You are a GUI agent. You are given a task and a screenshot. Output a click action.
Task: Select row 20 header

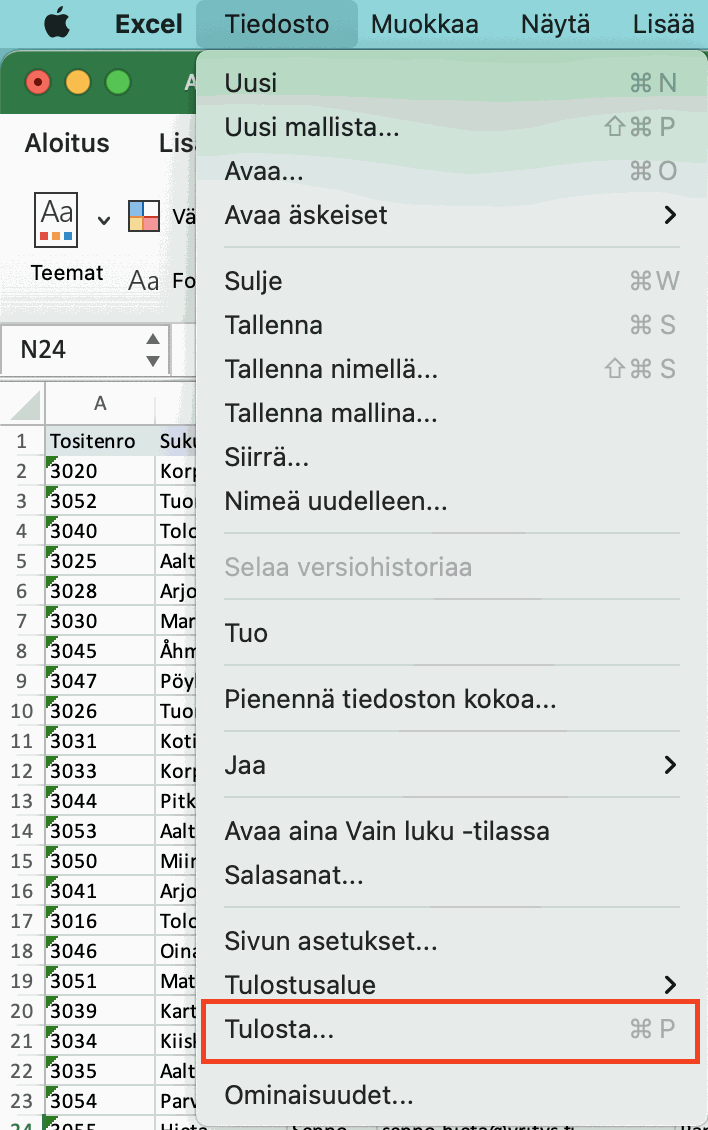tap(22, 1011)
